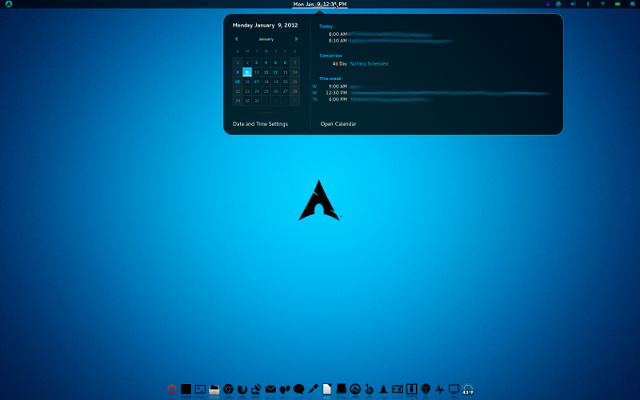The height and width of the screenshot is (400, 640).
Task: Open the white document page dock icon
Action: [327, 389]
